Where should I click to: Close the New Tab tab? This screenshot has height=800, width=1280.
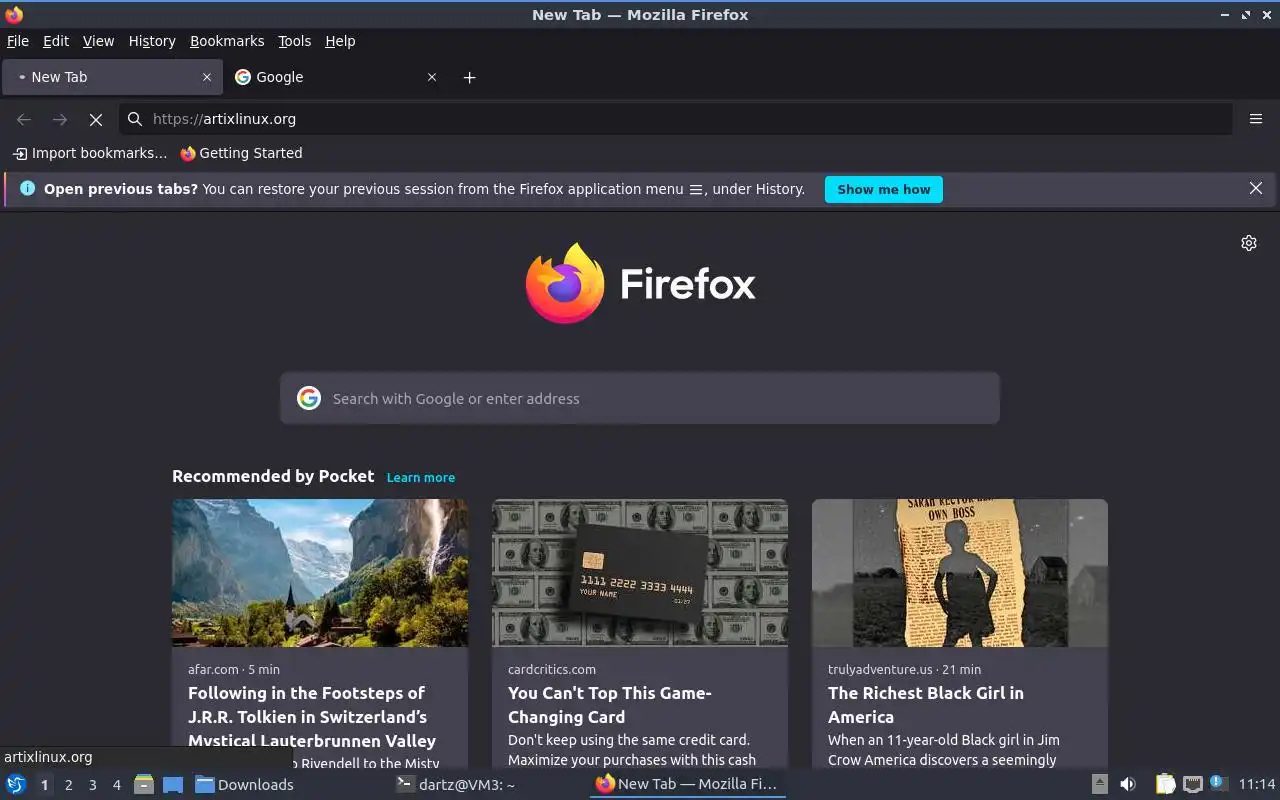pos(207,77)
